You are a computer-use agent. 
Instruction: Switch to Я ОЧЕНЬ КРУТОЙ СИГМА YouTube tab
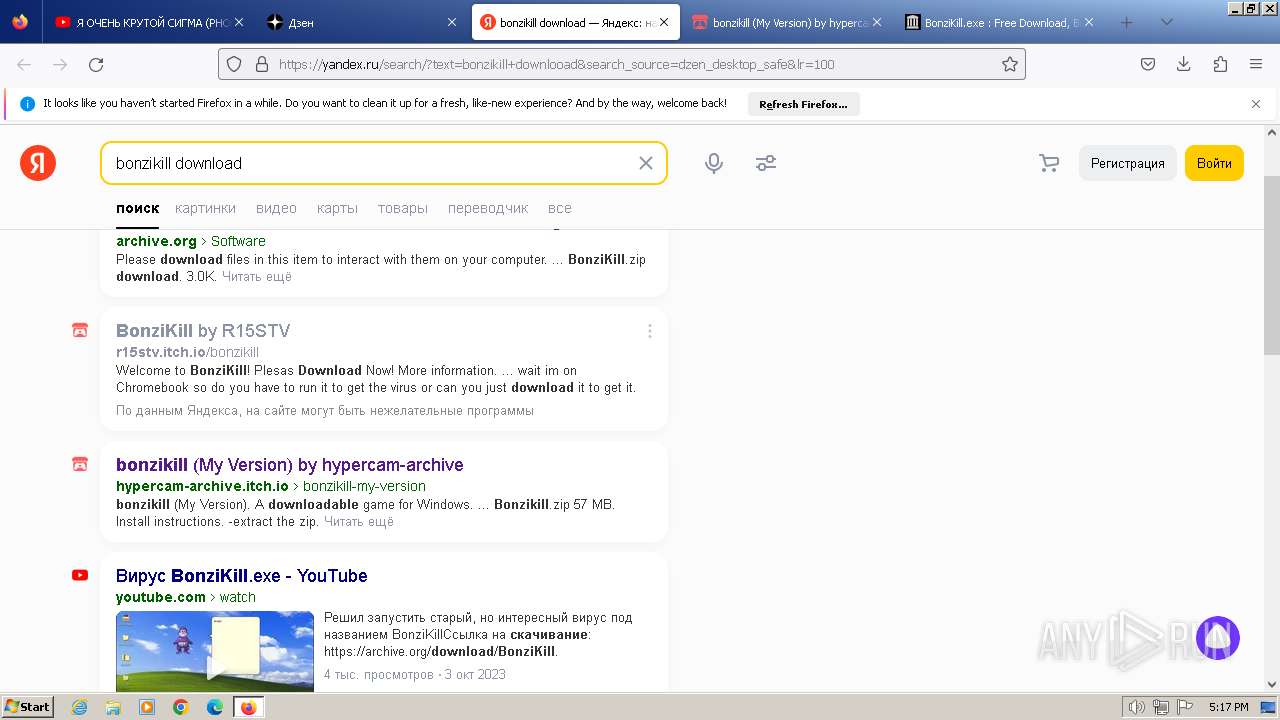[148, 22]
